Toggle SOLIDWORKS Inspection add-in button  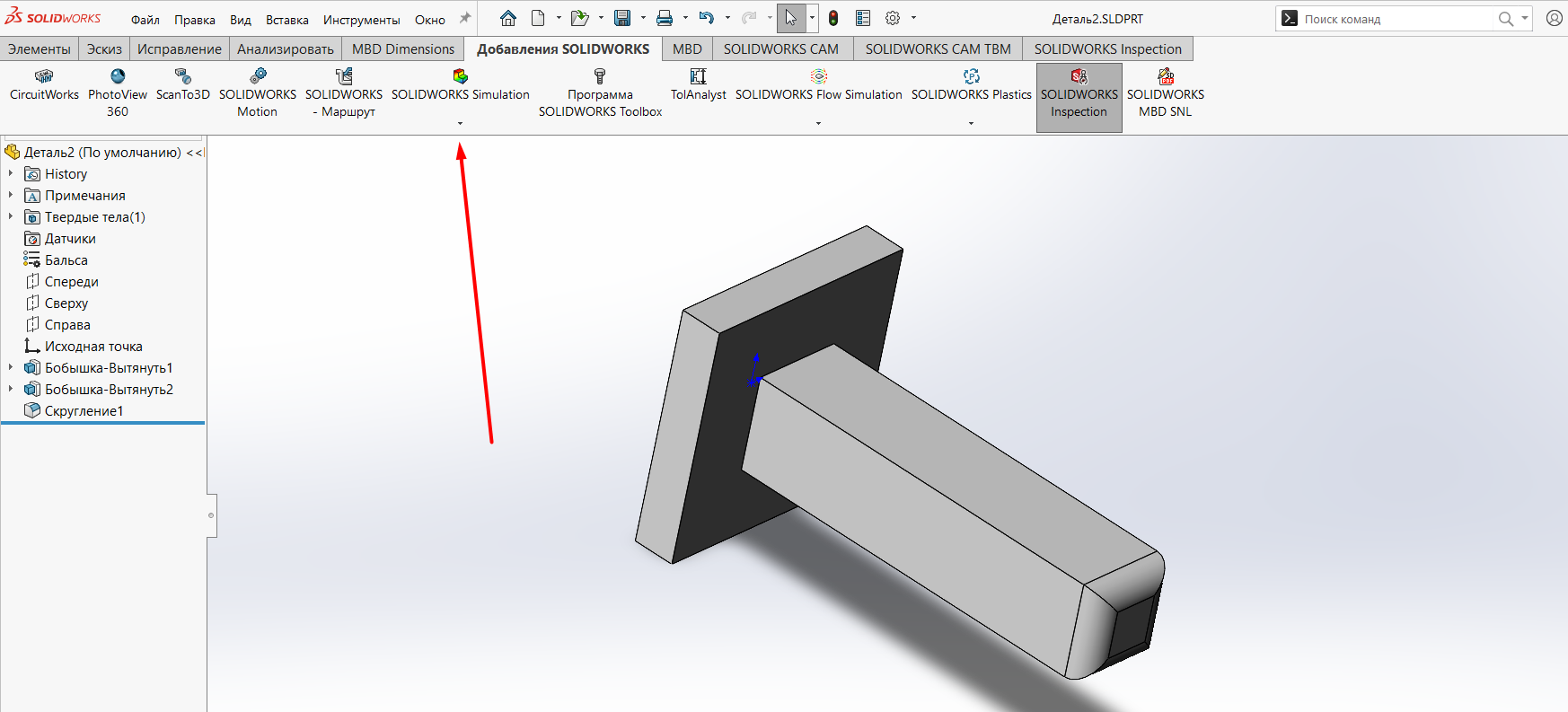[1079, 97]
